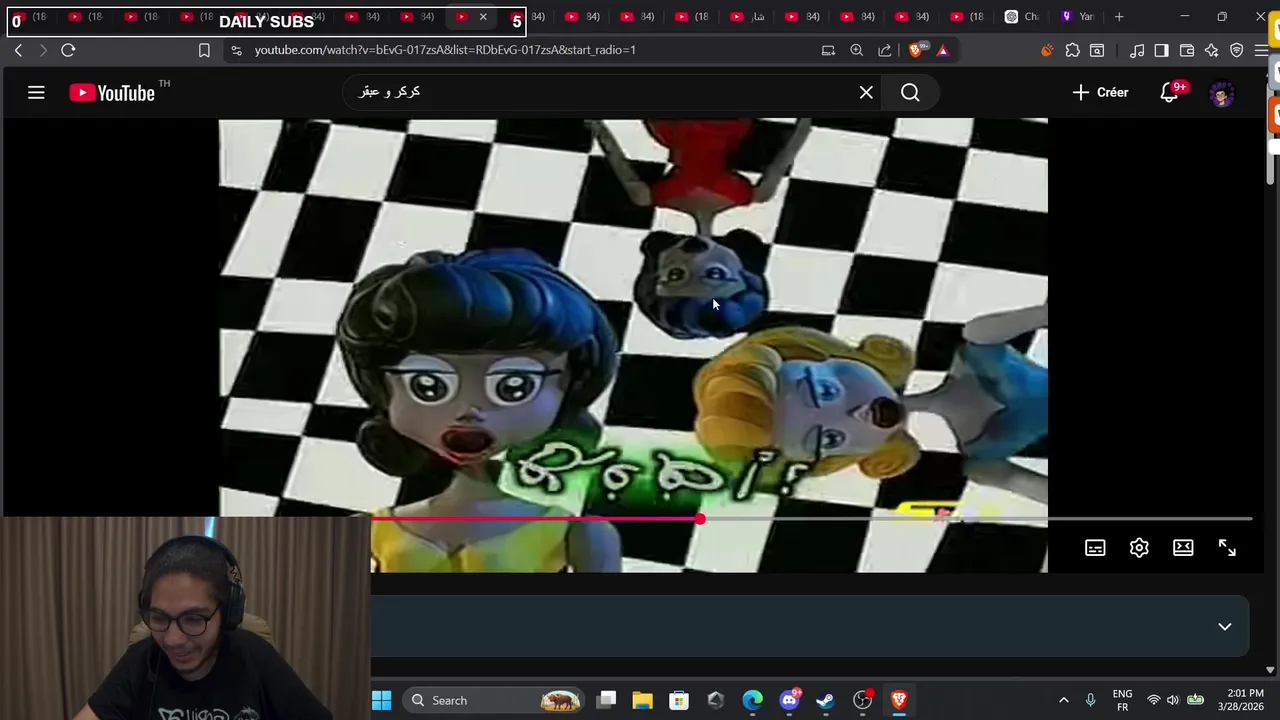Open Microsoft Edge from the taskbar
The height and width of the screenshot is (720, 1280).
click(752, 700)
